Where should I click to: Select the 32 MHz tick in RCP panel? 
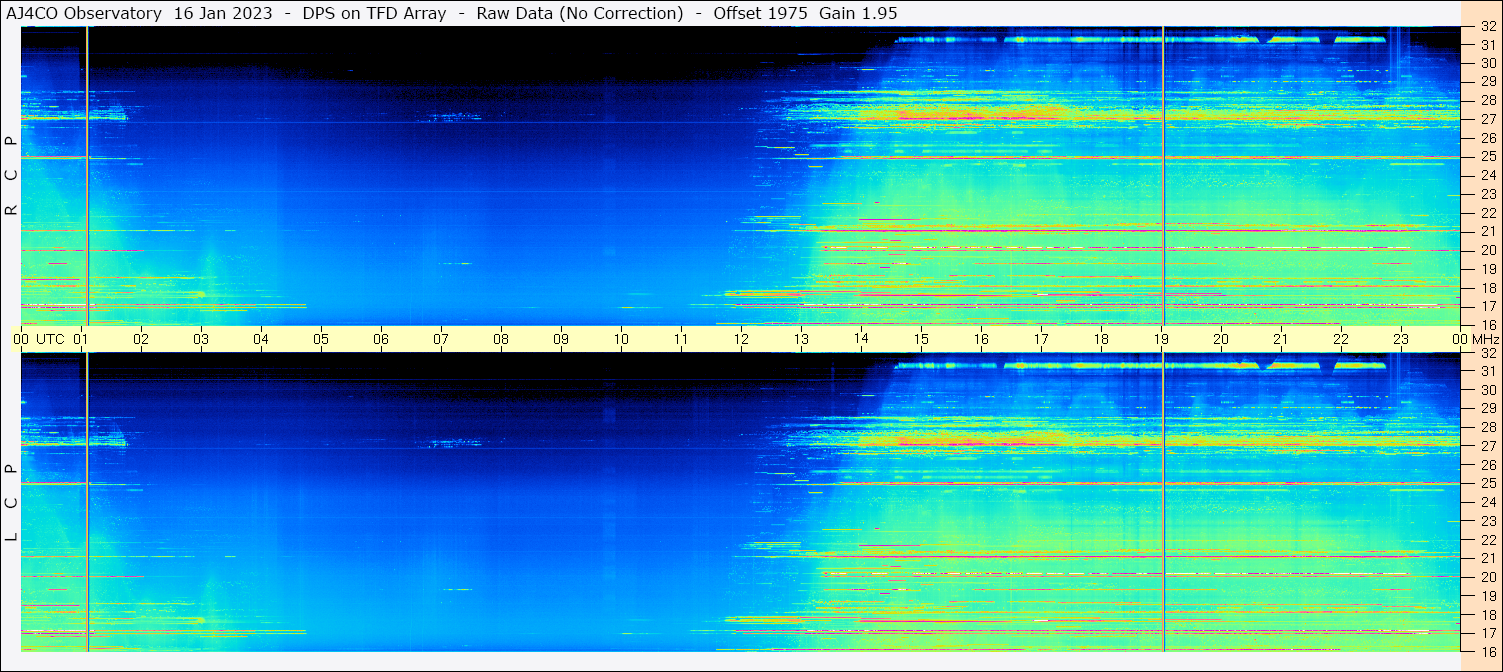point(1487,27)
